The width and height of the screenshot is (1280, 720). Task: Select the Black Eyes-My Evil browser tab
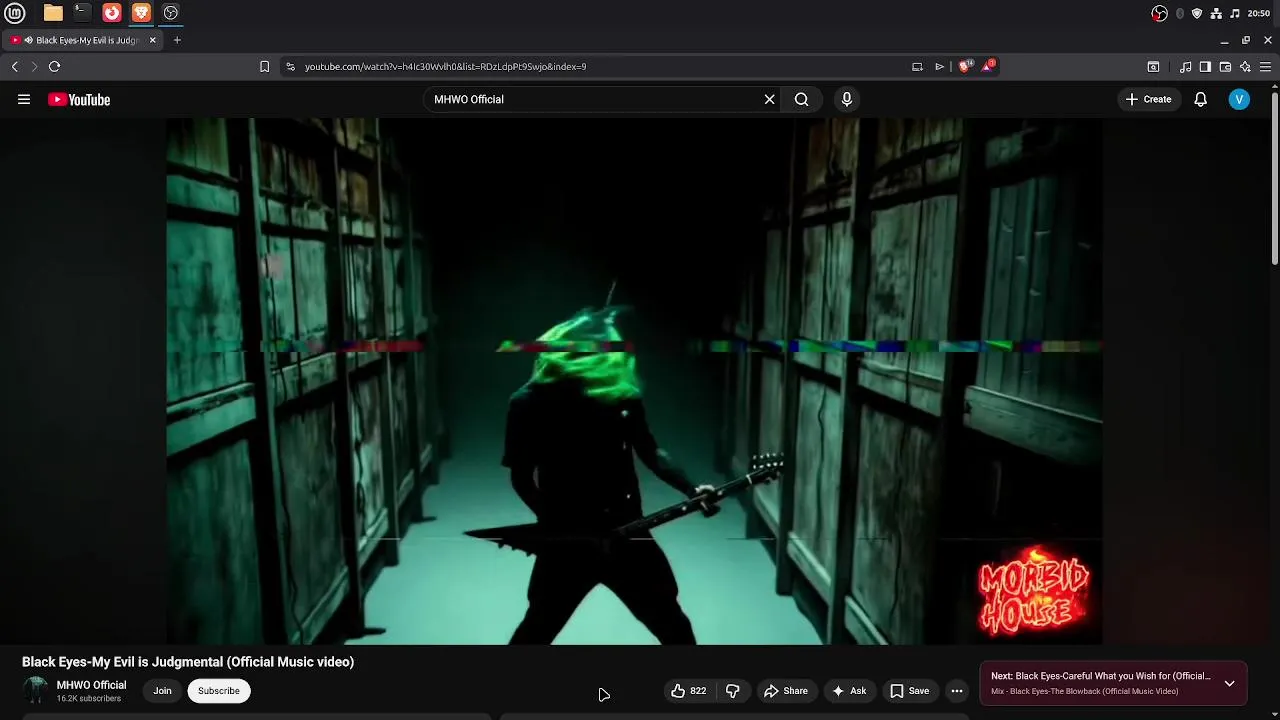click(82, 40)
